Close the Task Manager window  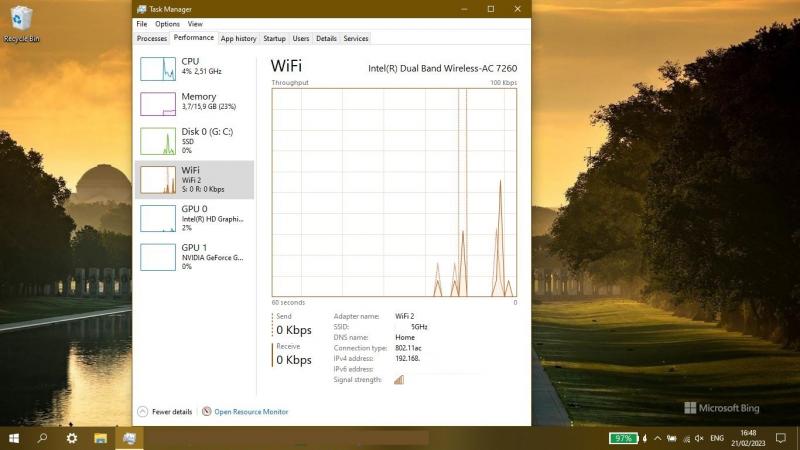[517, 9]
